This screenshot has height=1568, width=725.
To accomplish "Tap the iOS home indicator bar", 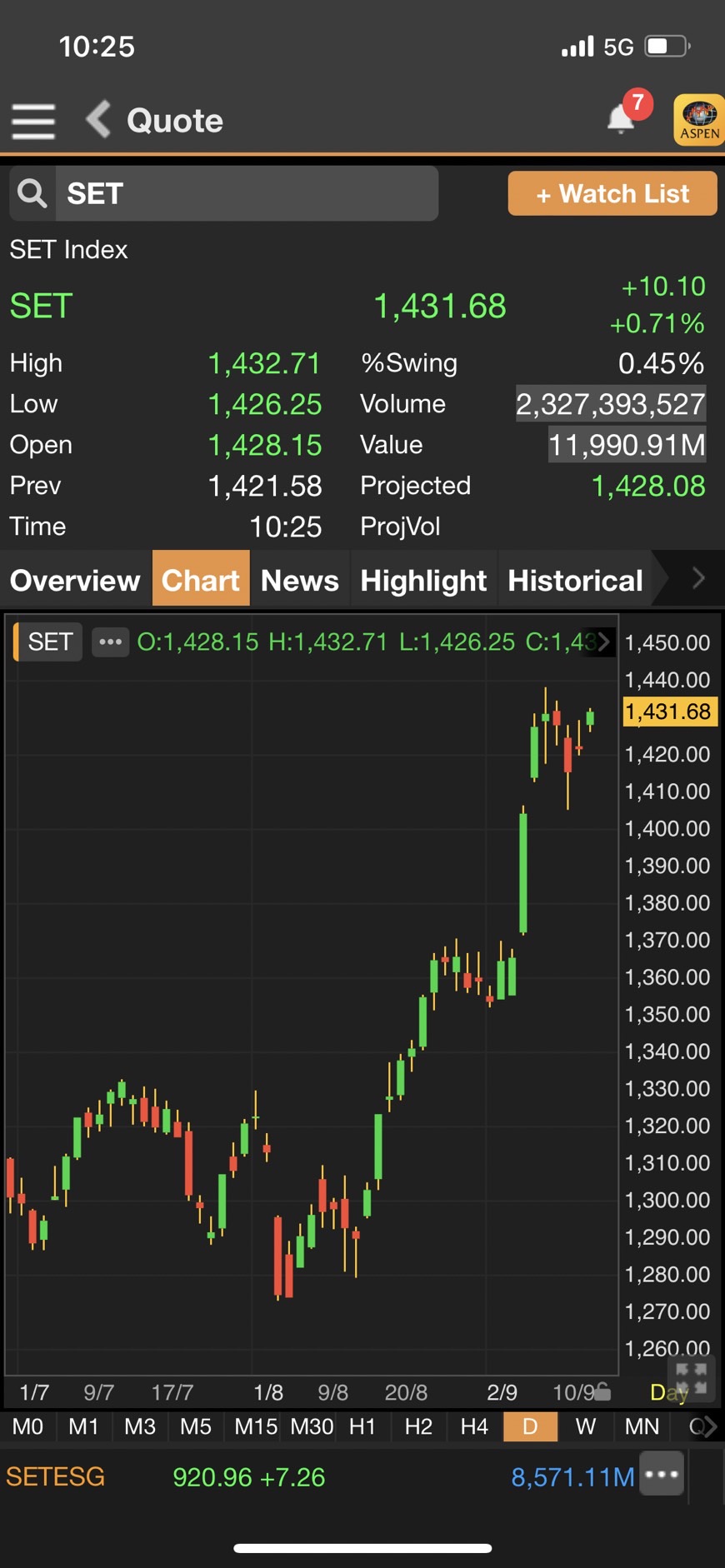I will 362,1548.
